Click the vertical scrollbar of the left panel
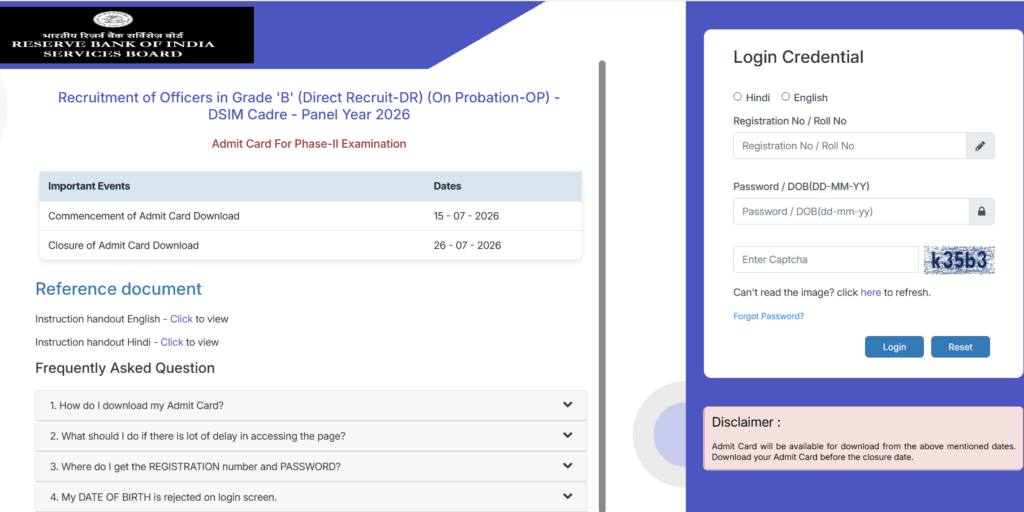 click(x=602, y=286)
